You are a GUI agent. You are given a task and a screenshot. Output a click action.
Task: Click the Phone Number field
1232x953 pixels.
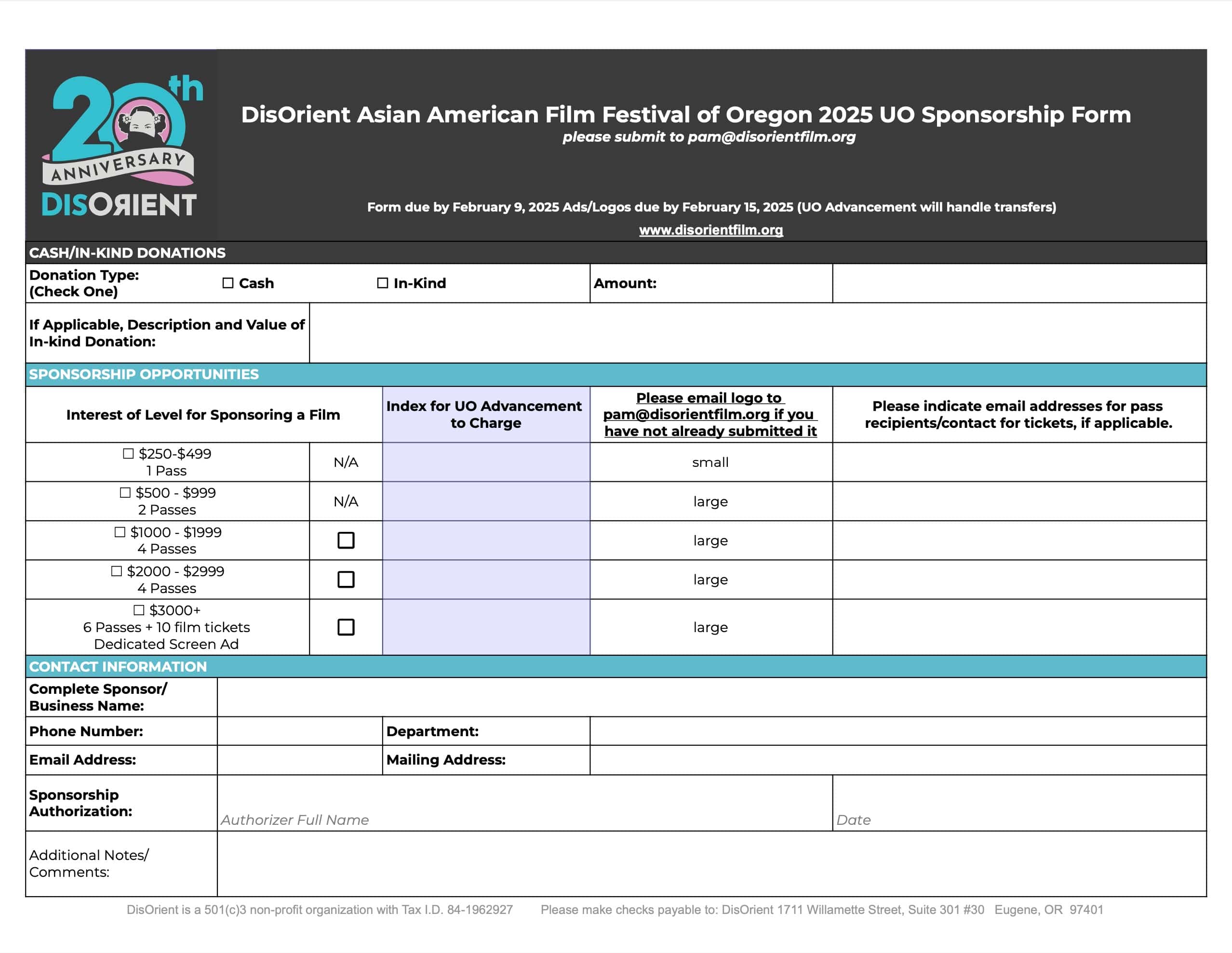(299, 731)
